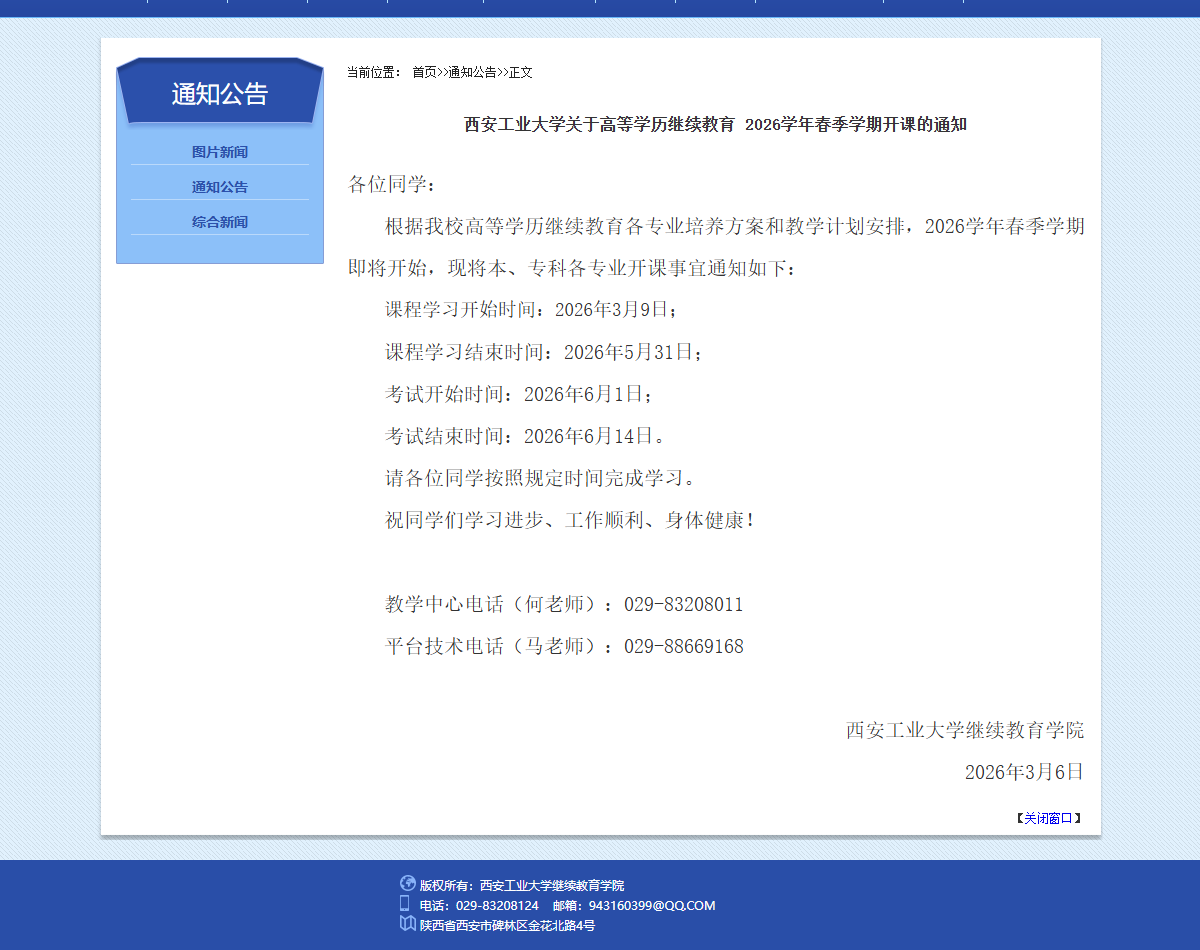
Task: Open 通知公告 sidebar menu item
Action: [220, 187]
